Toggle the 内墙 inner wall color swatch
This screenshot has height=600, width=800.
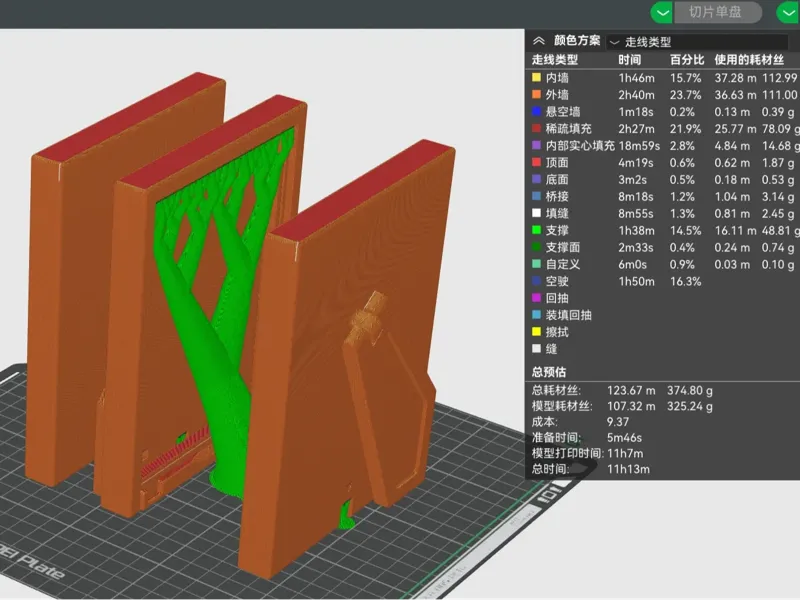tap(536, 78)
